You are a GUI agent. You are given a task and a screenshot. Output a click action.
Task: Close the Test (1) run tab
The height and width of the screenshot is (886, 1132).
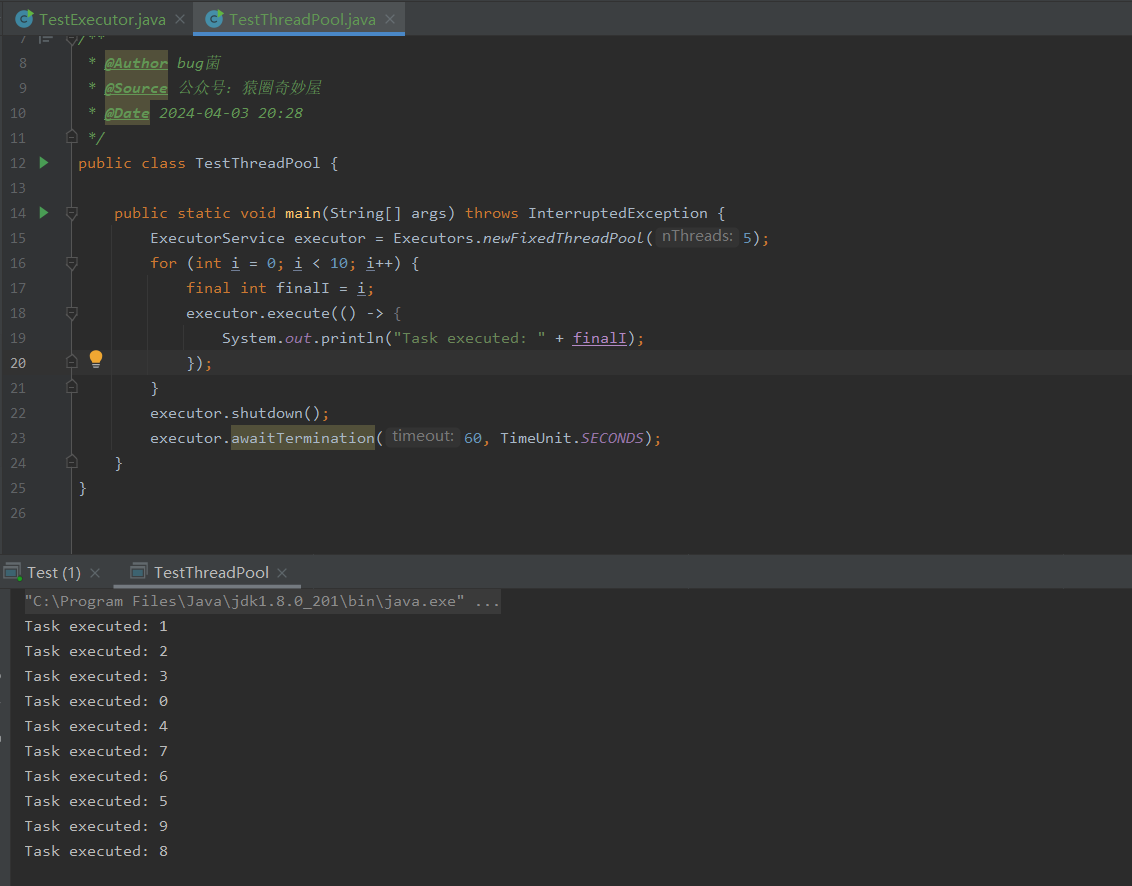pos(95,573)
